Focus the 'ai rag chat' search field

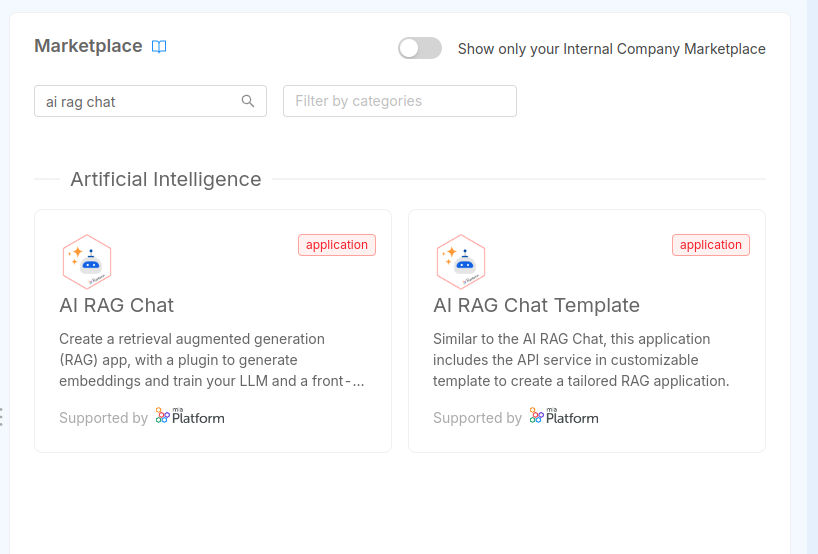(x=150, y=101)
